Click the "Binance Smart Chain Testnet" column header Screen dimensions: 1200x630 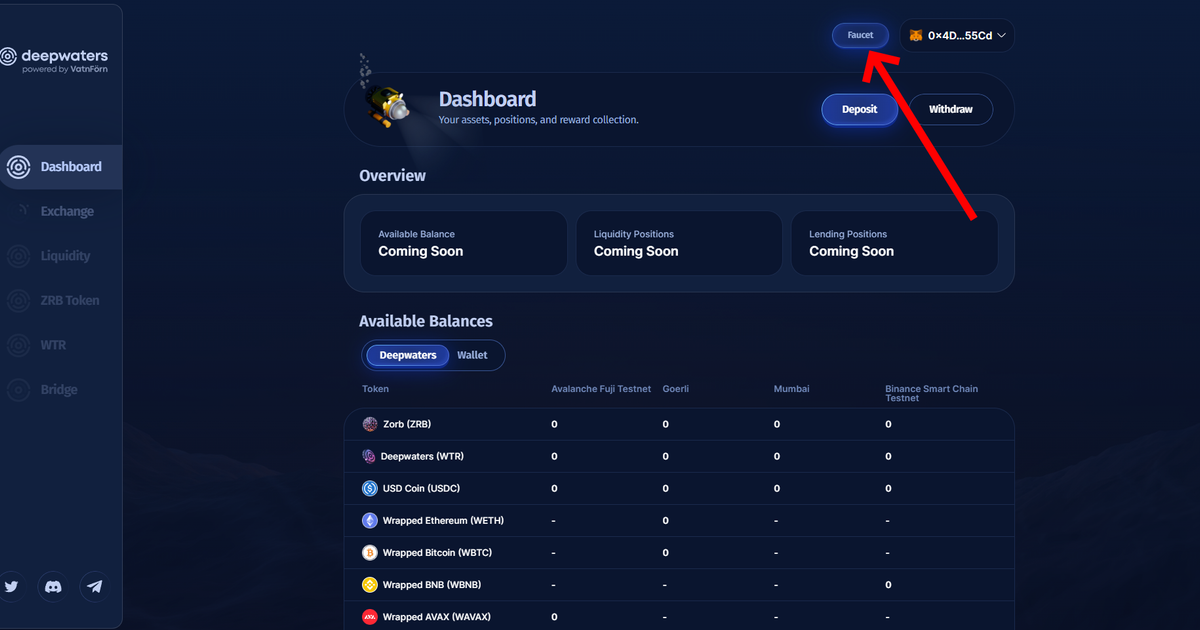pyautogui.click(x=931, y=393)
